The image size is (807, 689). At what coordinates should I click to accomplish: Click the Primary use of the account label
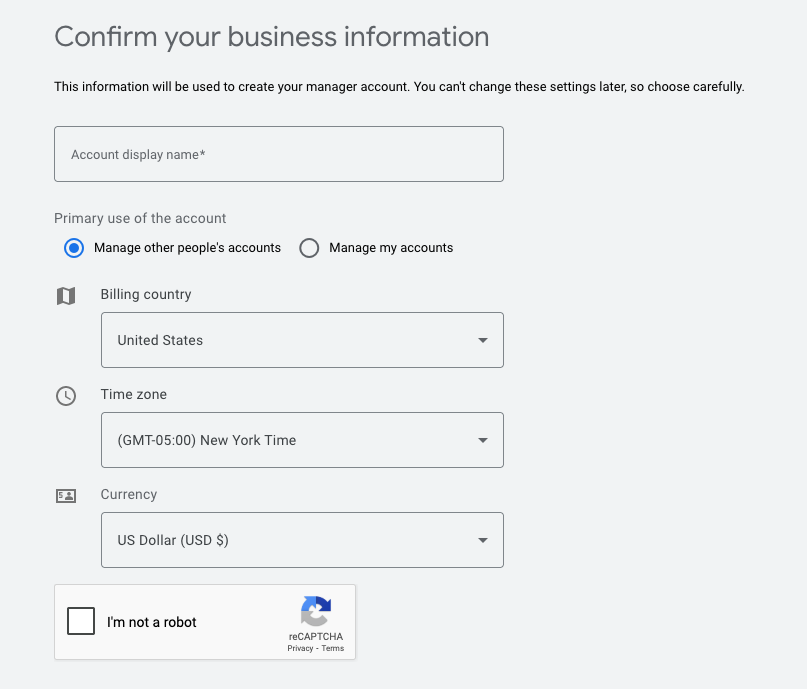140,218
